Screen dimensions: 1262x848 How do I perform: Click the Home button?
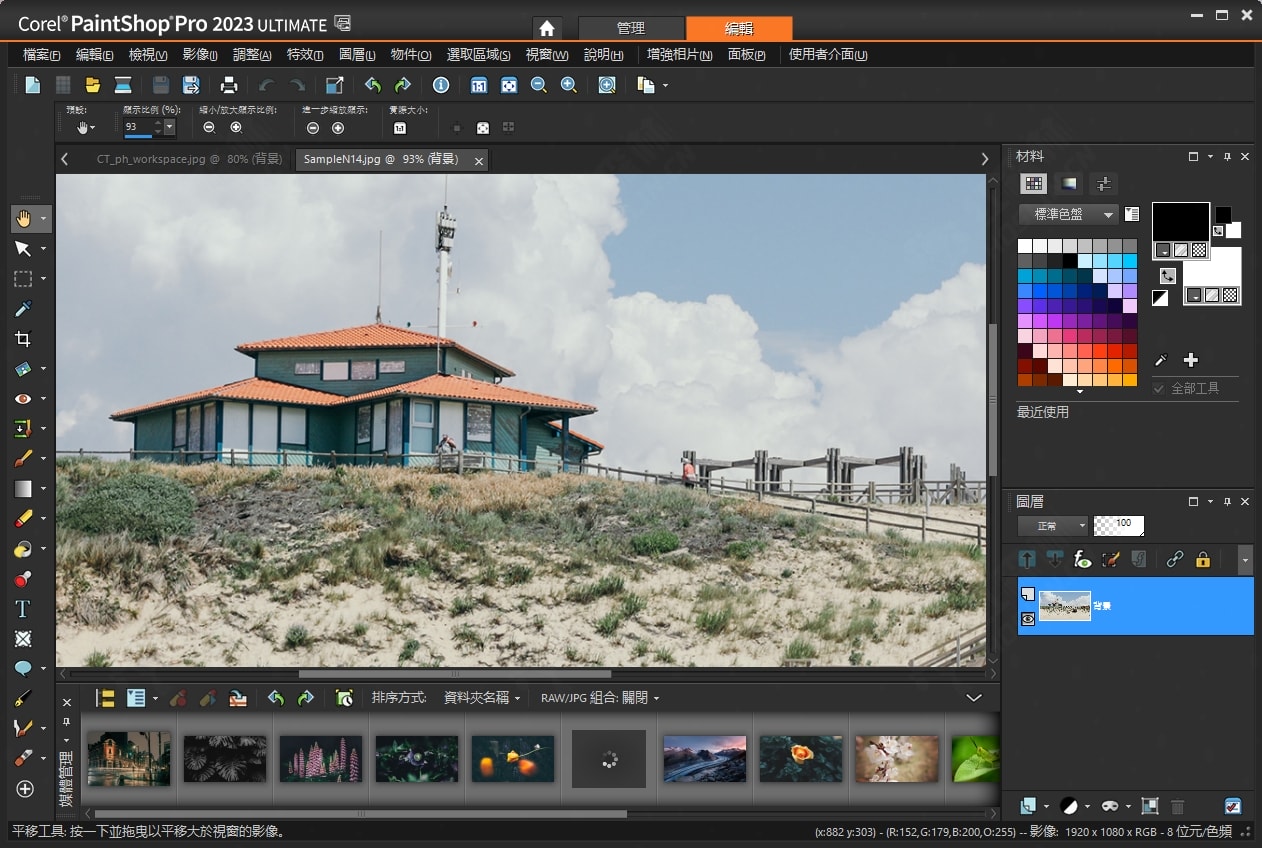tap(546, 28)
